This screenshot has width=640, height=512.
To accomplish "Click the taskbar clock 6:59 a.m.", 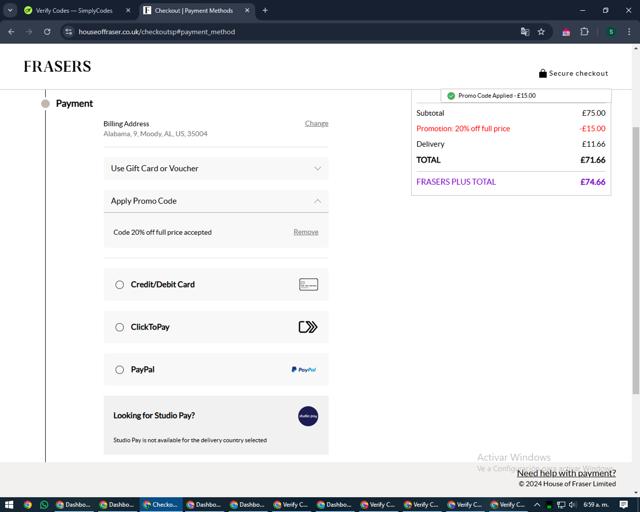I will point(596,505).
